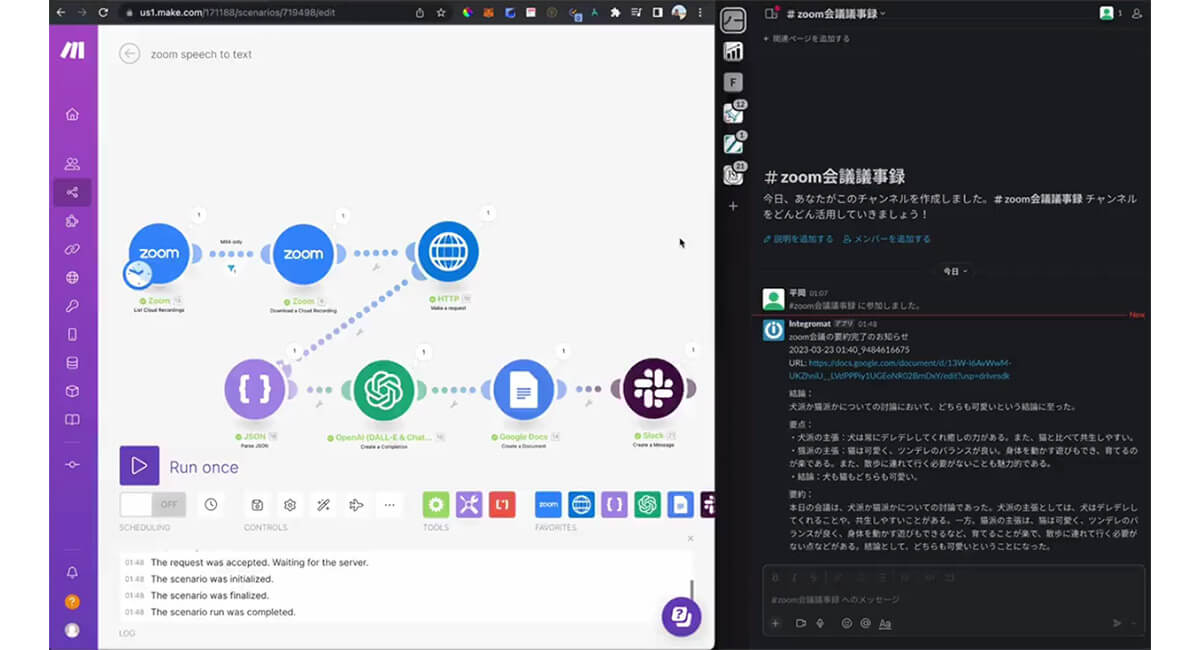Click the log panel scrollbar
Screen dimensions: 1200x650
point(691,590)
